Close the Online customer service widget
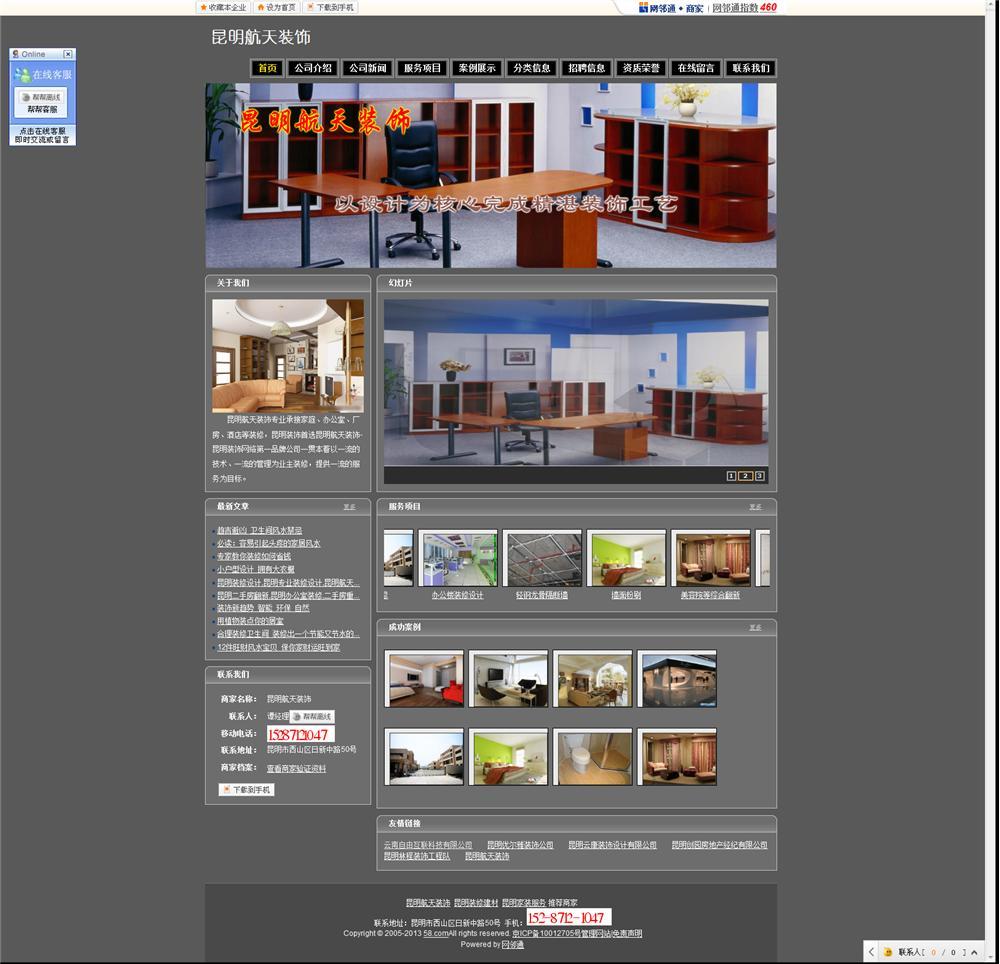This screenshot has width=1000, height=964. pos(68,54)
